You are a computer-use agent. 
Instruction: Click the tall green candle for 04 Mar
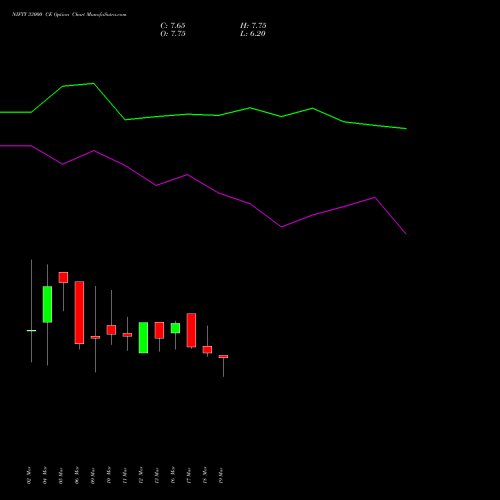click(x=47, y=304)
